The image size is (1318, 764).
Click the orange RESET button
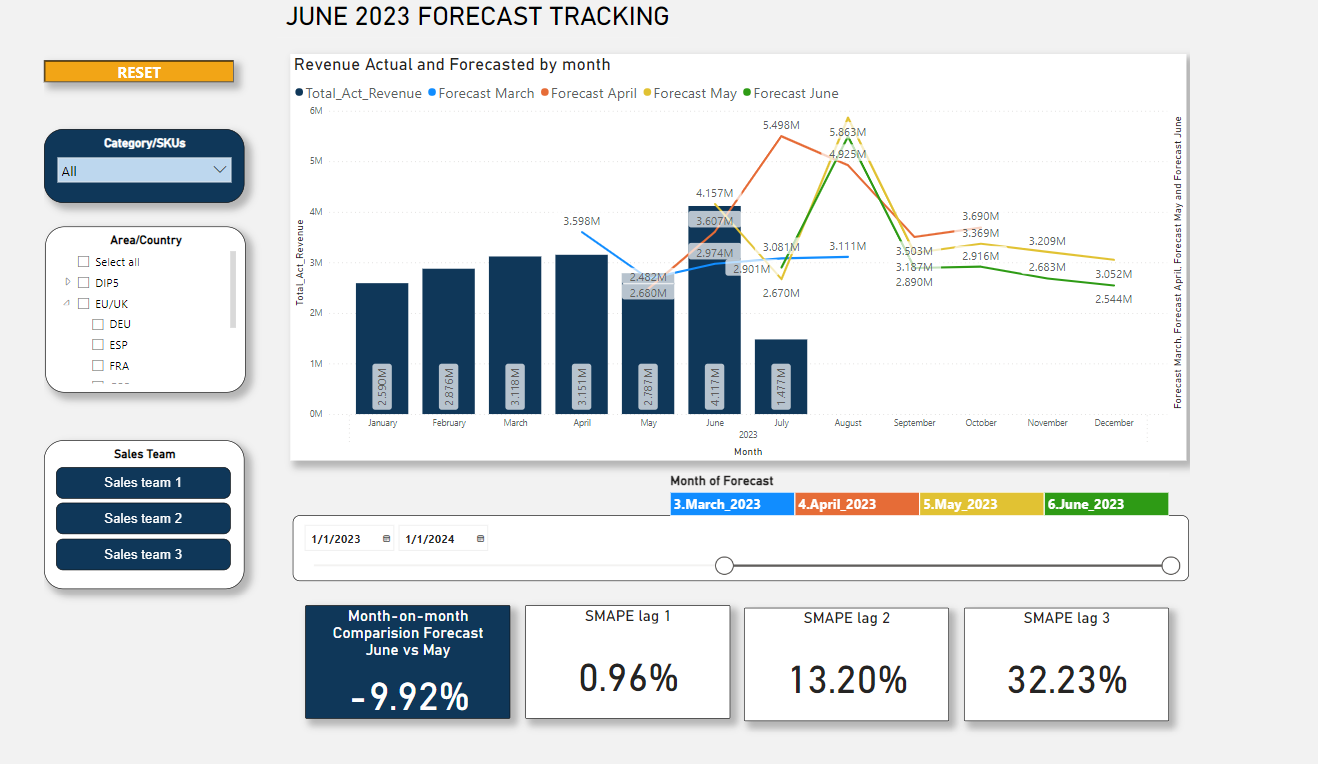point(139,72)
